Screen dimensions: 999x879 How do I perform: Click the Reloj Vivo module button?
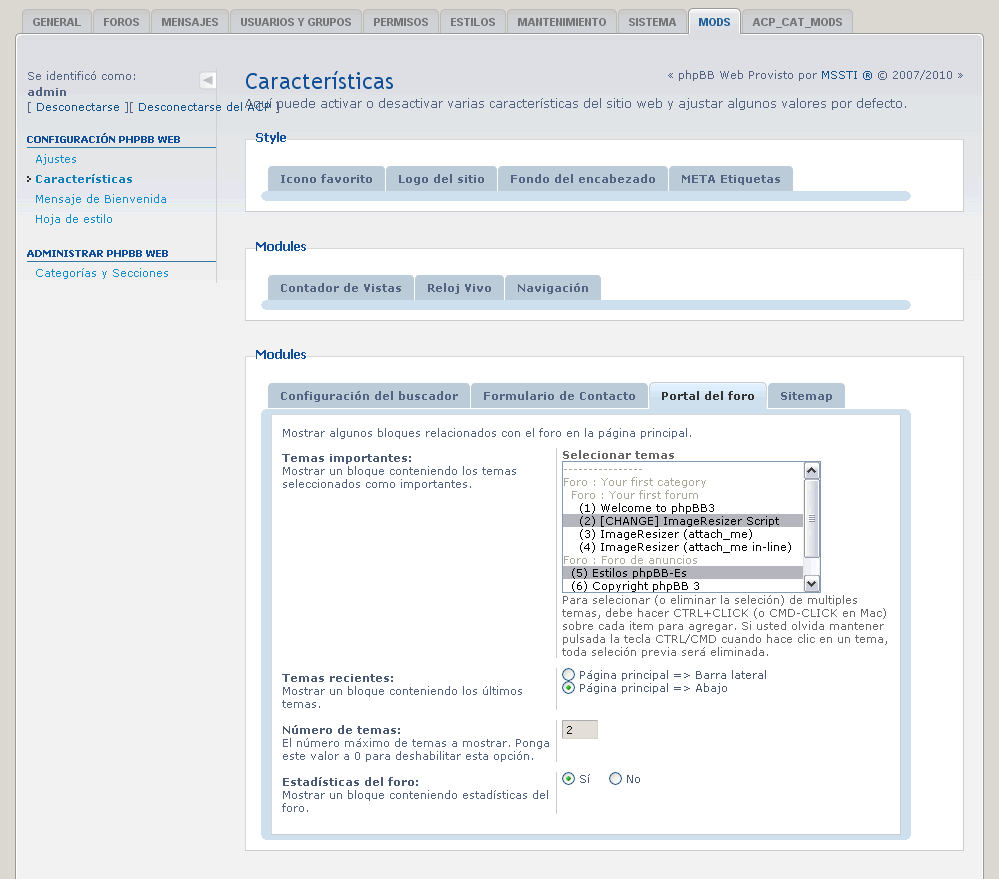tap(459, 287)
